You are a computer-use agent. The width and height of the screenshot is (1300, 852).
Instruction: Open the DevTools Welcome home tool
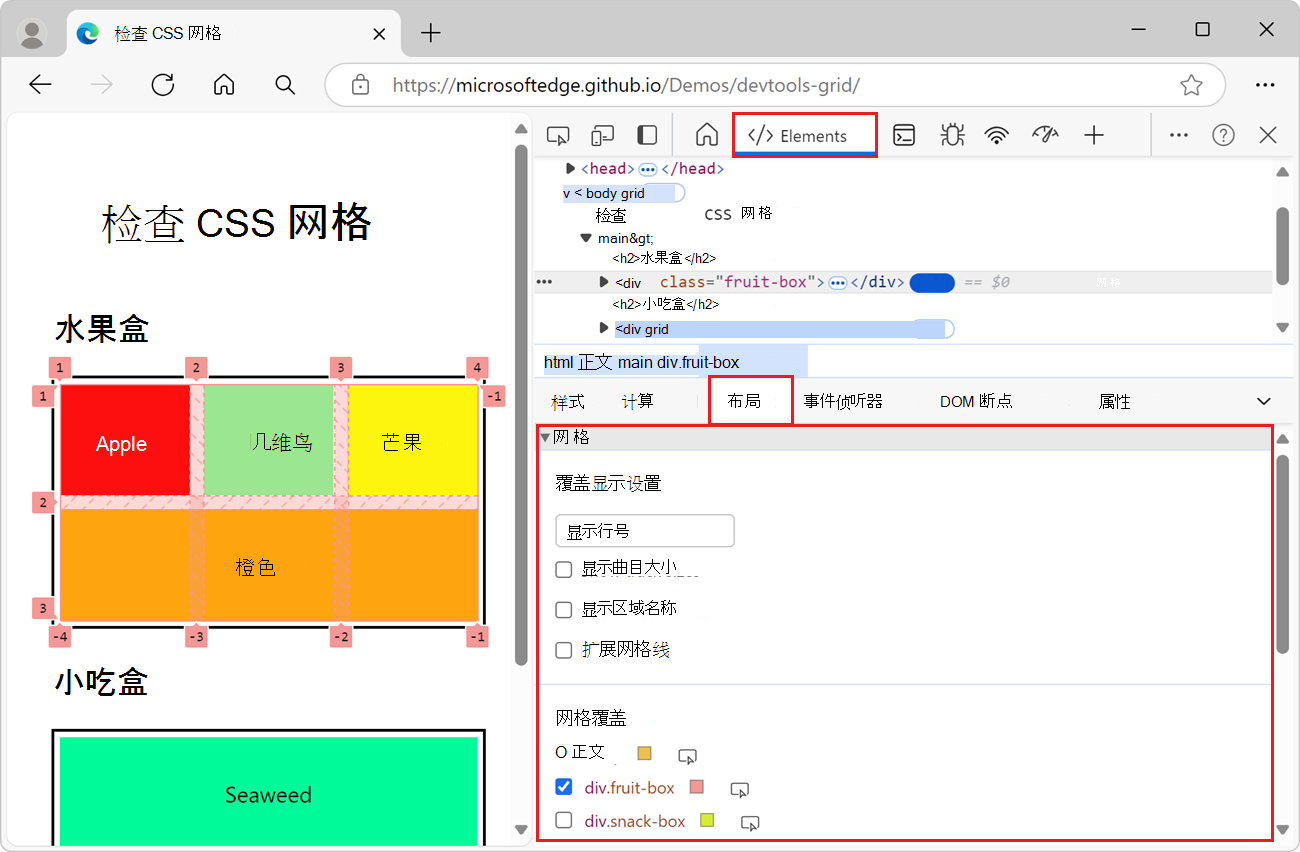click(707, 136)
